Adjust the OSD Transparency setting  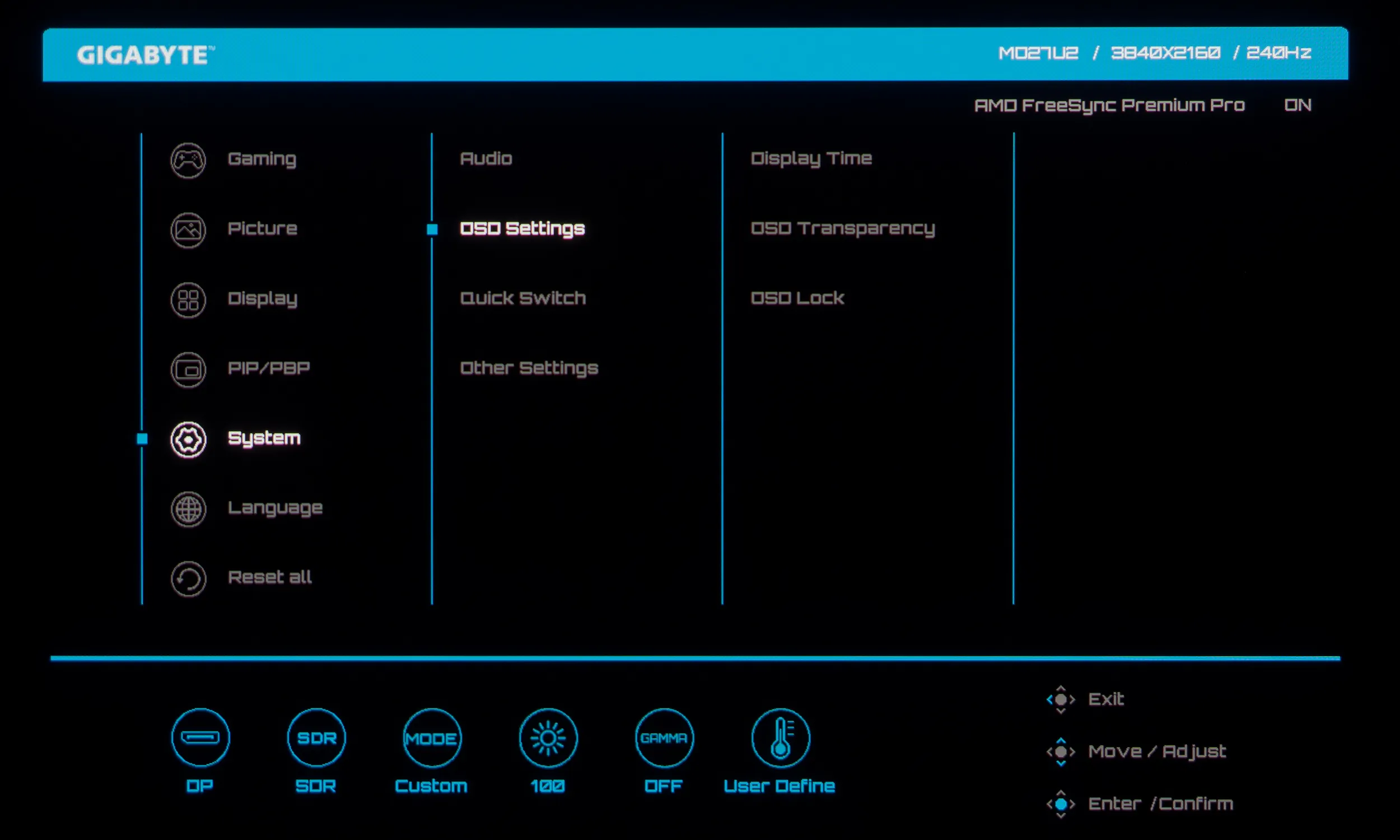842,228
